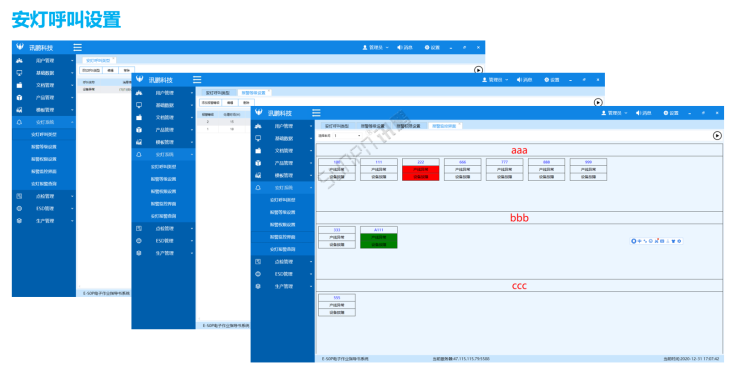
Task: Open the line selection combo box showing 1
Action: 348,136
